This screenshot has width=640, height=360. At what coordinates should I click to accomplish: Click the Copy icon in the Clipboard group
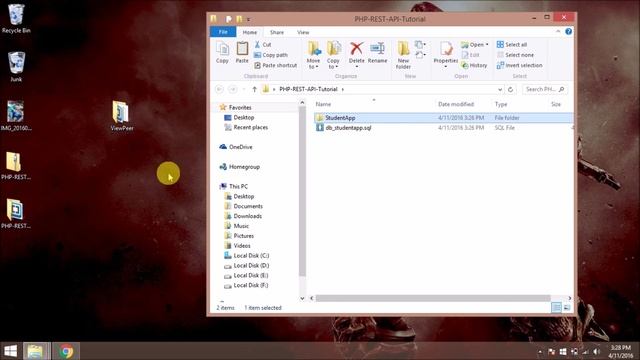(222, 52)
